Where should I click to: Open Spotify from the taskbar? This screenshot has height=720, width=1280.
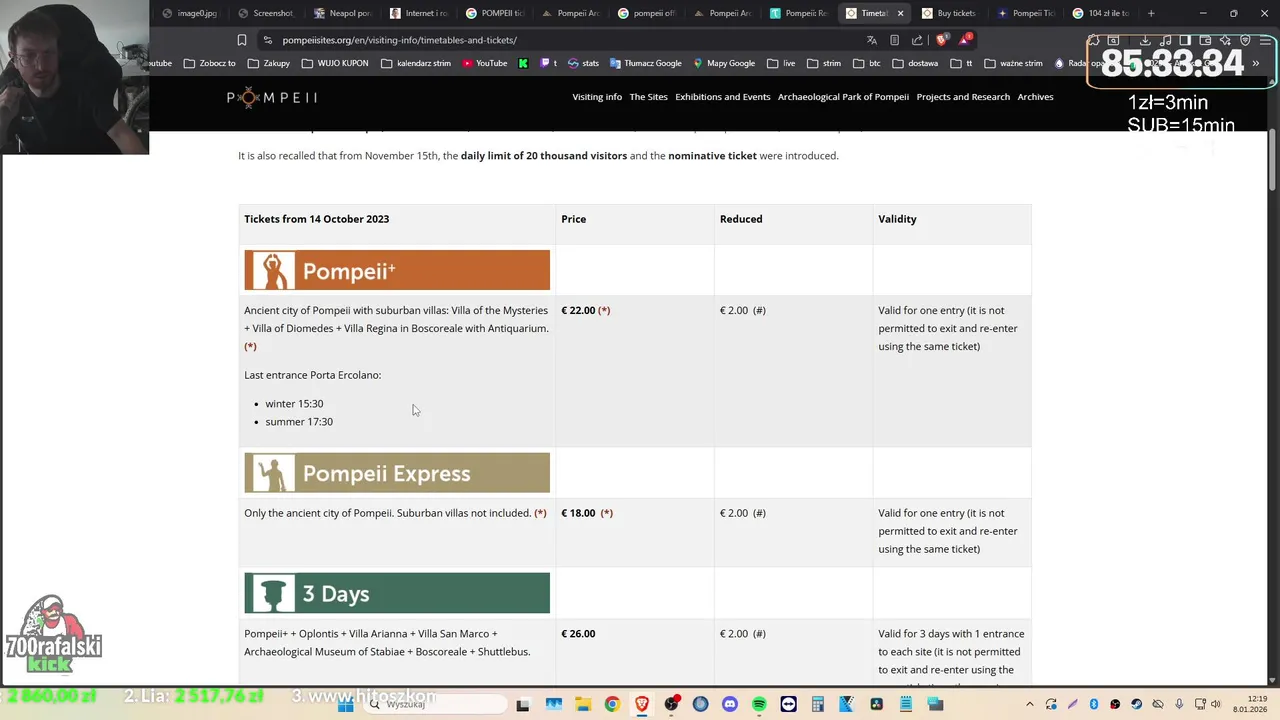click(759, 704)
